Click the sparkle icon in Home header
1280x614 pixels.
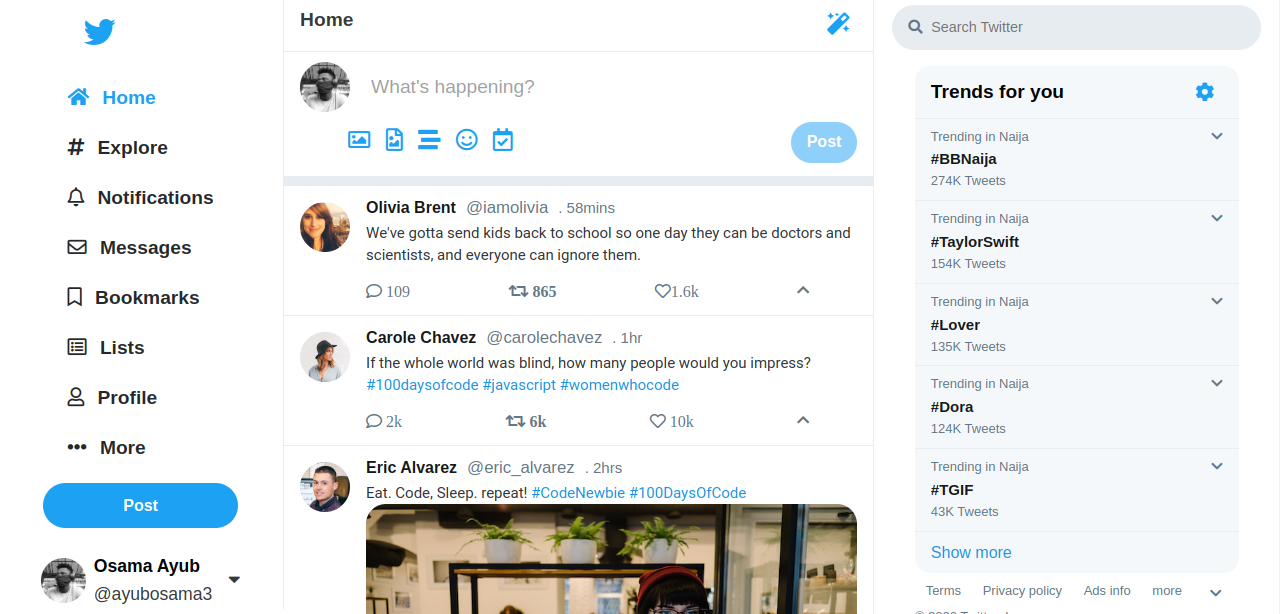[x=838, y=23]
